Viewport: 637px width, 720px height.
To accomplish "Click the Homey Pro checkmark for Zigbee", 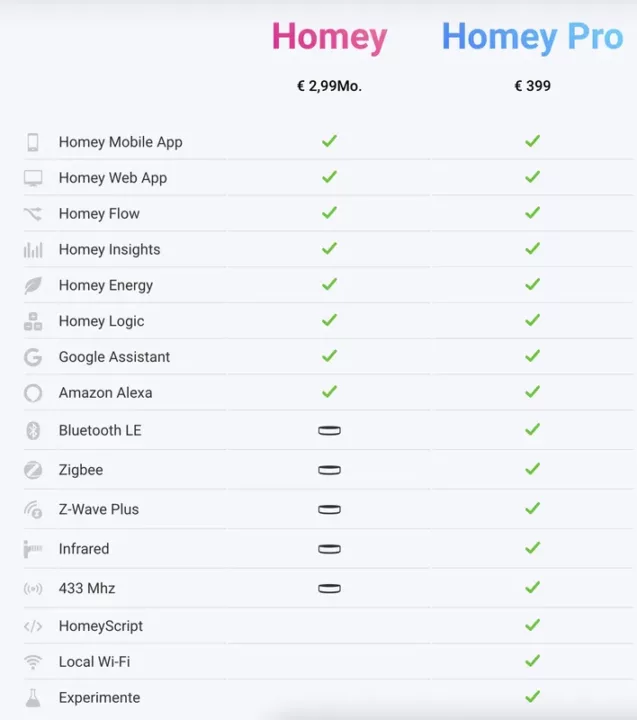I will click(532, 469).
